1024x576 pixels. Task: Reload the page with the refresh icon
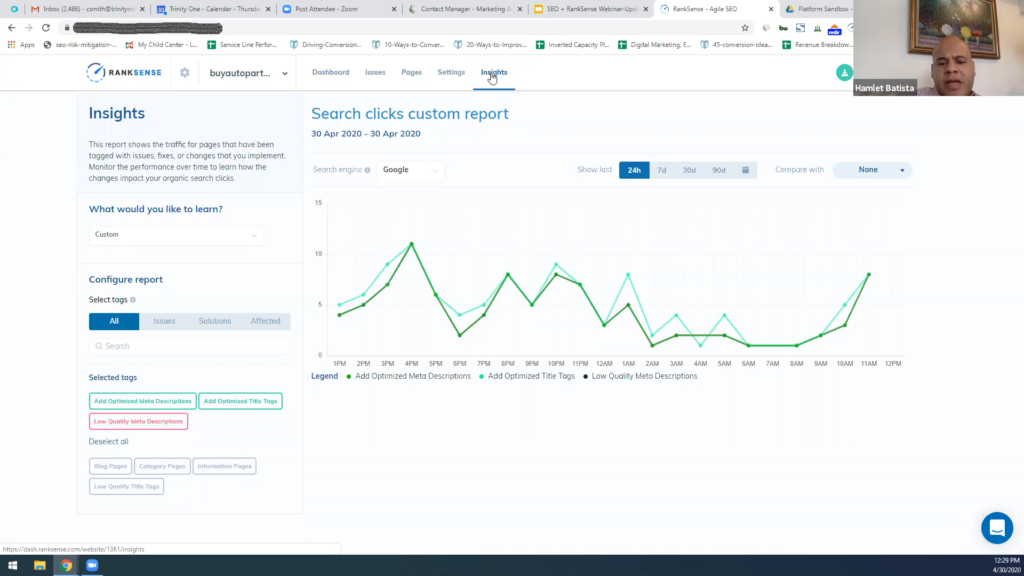[x=46, y=27]
